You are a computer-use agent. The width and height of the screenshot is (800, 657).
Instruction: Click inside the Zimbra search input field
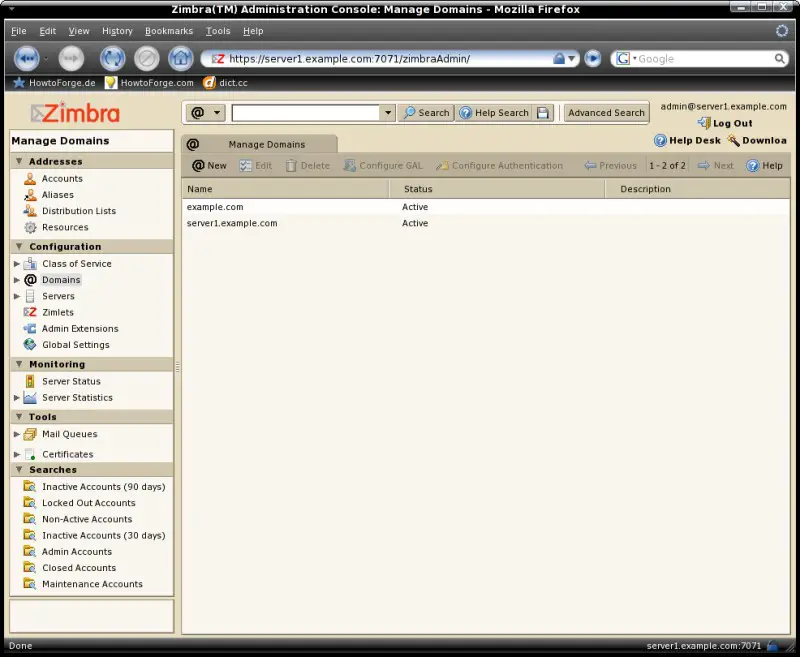click(306, 113)
